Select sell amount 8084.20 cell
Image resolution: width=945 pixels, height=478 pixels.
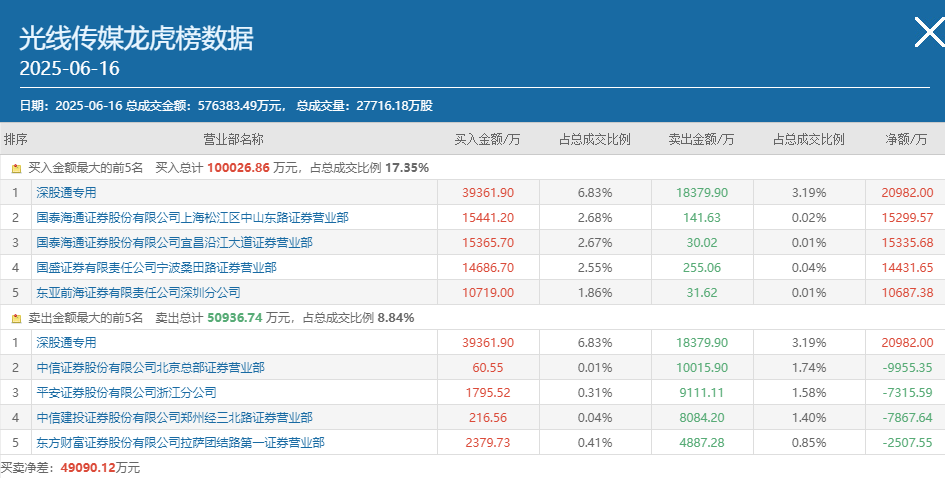click(x=702, y=418)
